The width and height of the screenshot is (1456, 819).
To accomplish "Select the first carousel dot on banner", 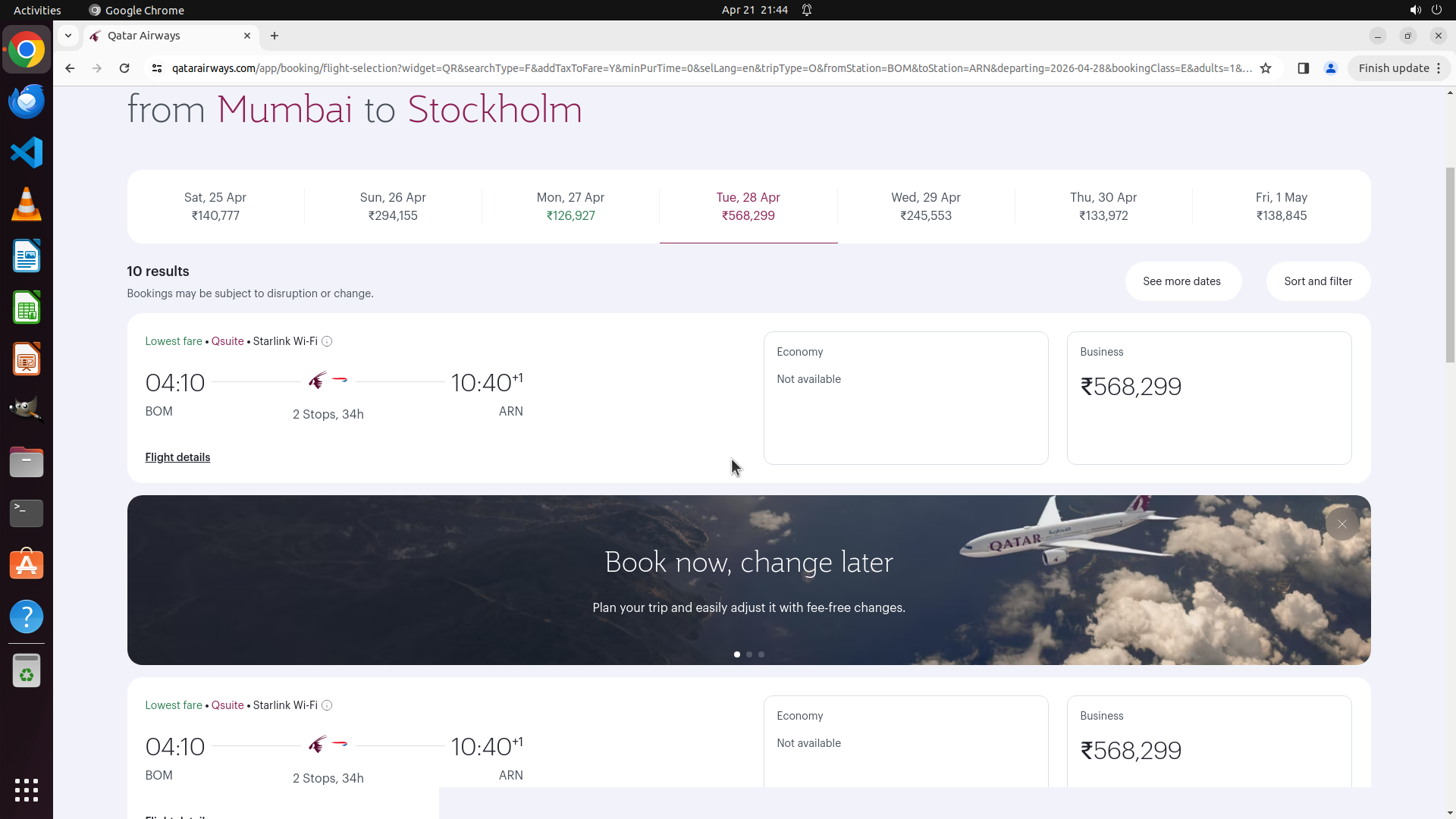I will coord(737,654).
